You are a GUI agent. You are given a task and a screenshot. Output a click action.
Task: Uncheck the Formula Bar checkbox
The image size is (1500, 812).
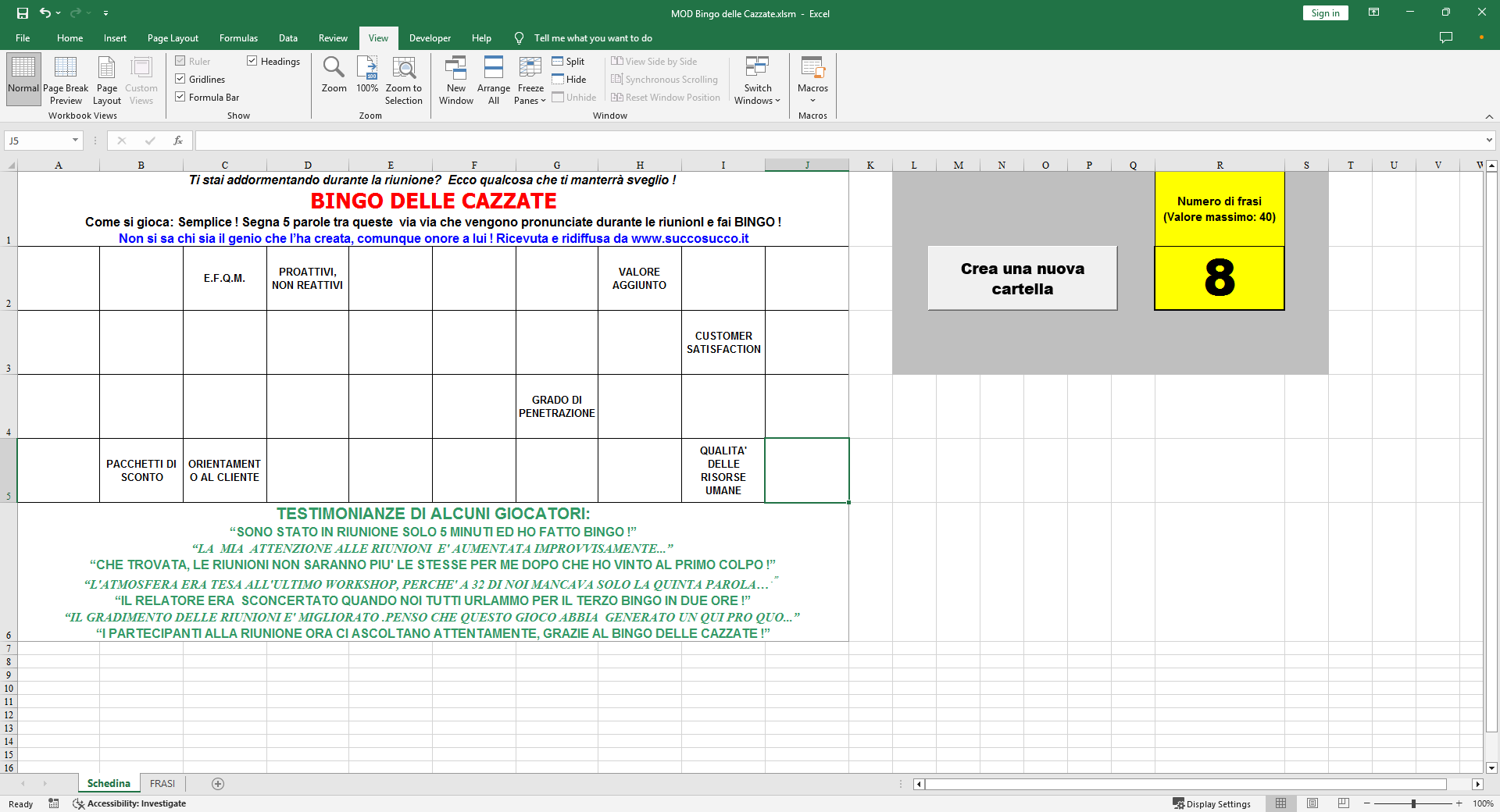click(x=180, y=97)
